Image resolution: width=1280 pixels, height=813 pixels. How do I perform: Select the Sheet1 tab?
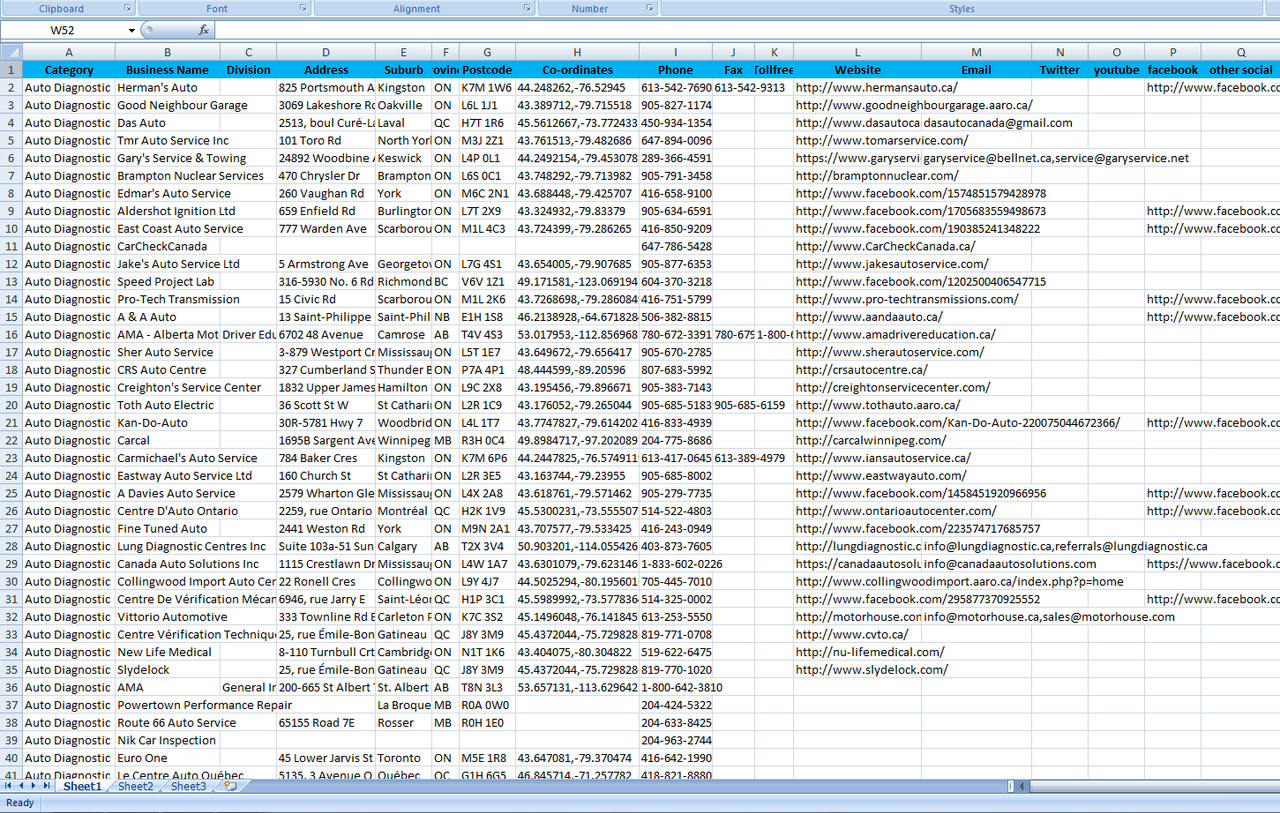tap(83, 787)
